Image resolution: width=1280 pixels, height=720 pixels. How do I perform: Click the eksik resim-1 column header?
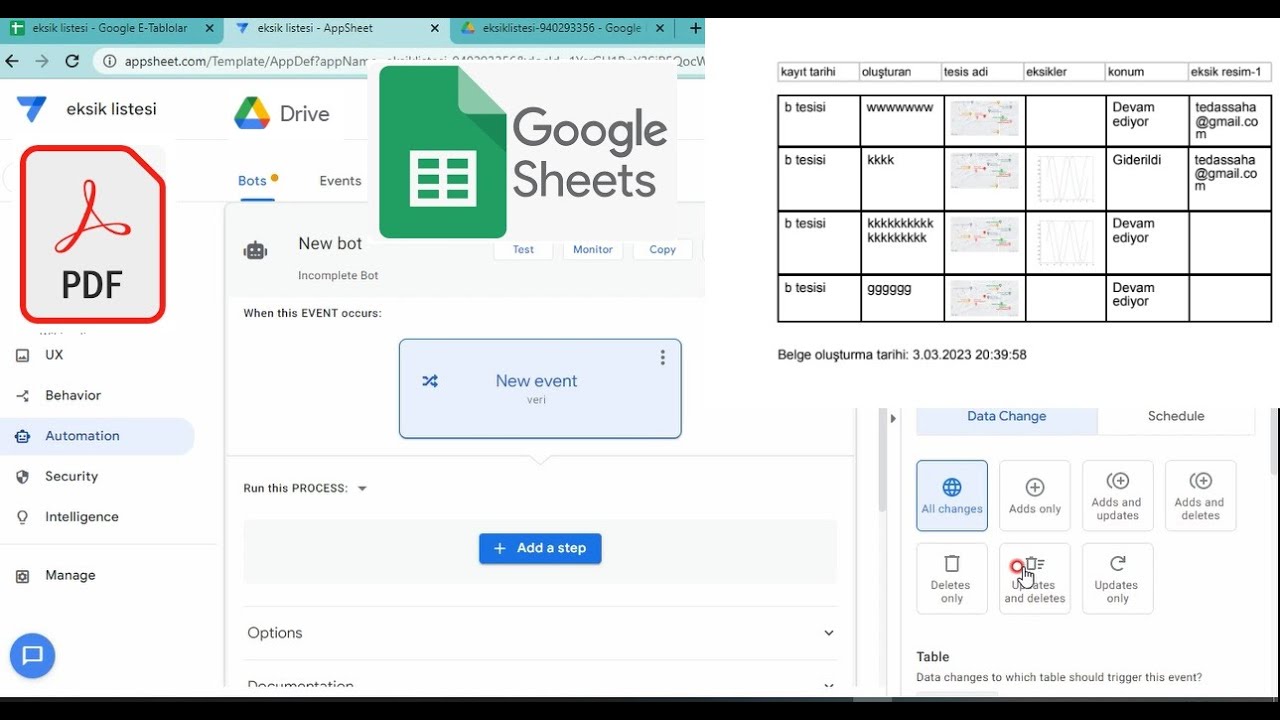click(x=1230, y=72)
